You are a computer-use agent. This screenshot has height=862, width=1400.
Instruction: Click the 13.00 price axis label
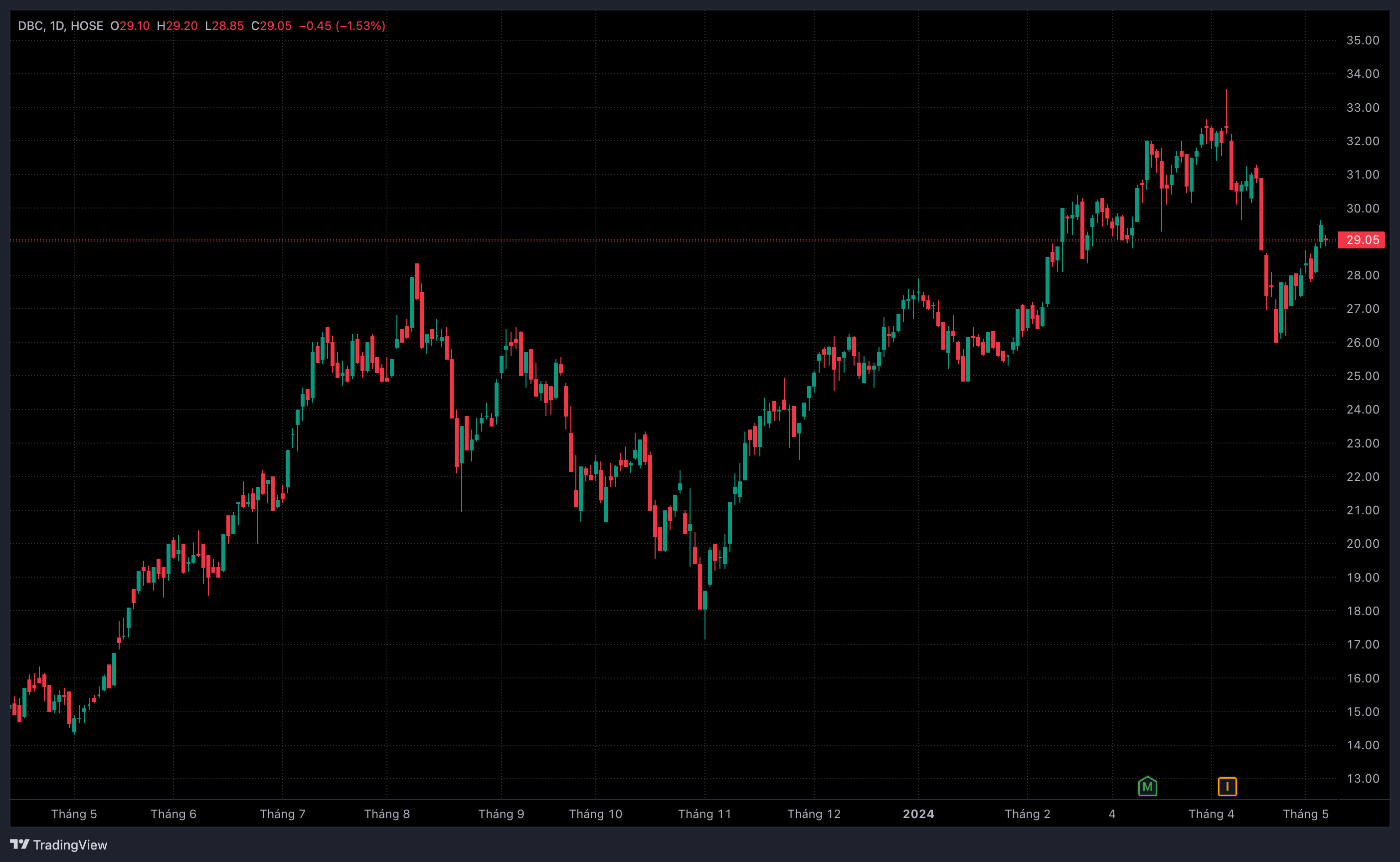tap(1363, 778)
